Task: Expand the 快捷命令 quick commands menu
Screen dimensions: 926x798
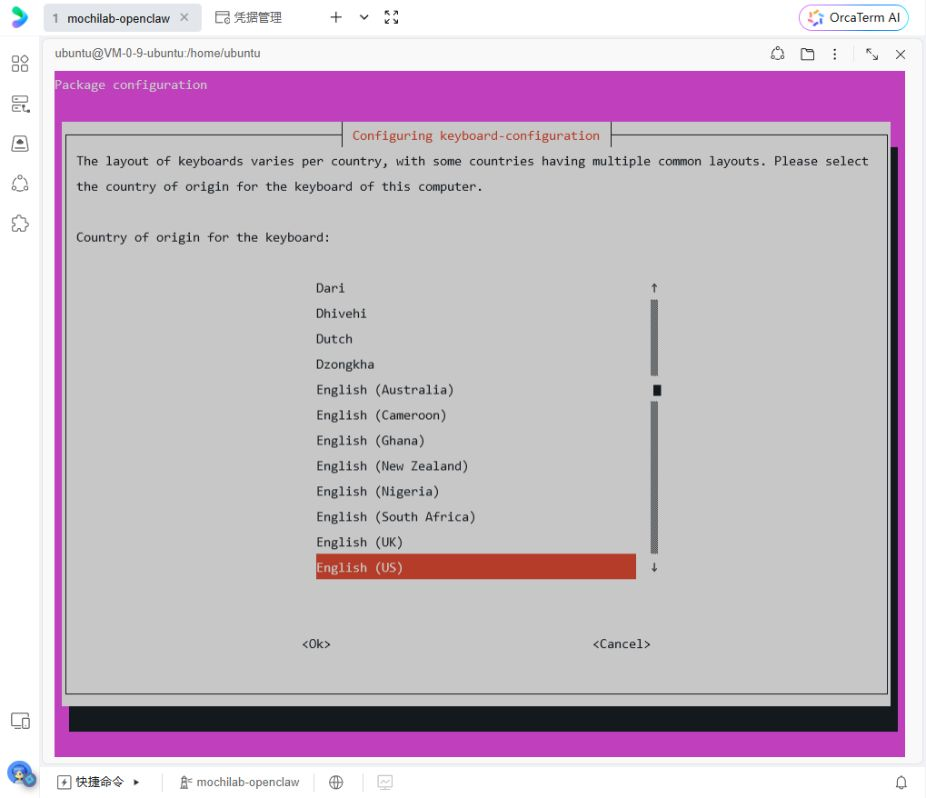Action: pyautogui.click(x=98, y=782)
